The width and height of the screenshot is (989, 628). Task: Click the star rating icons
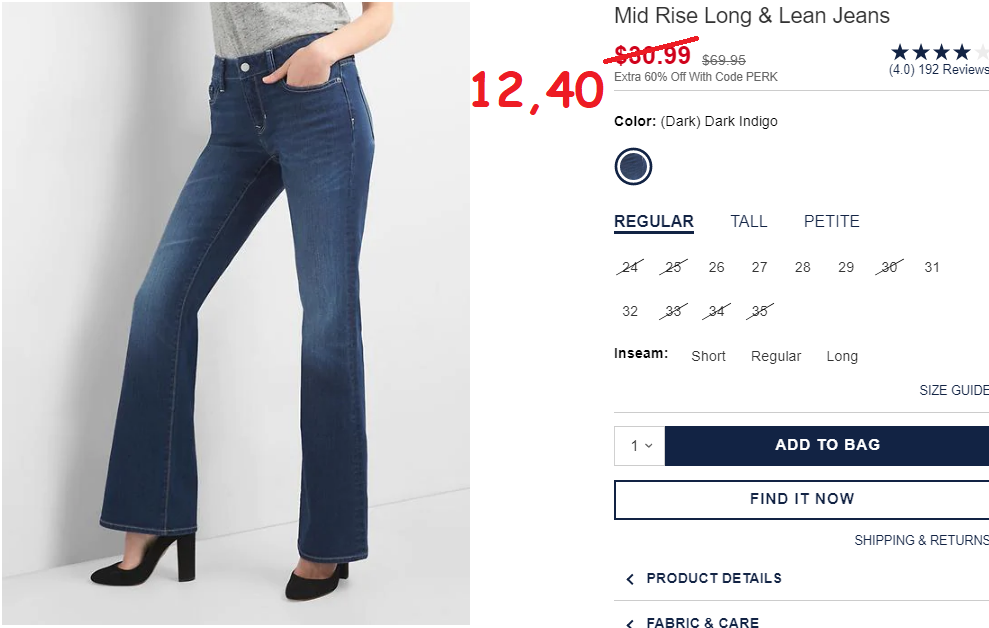tap(939, 52)
